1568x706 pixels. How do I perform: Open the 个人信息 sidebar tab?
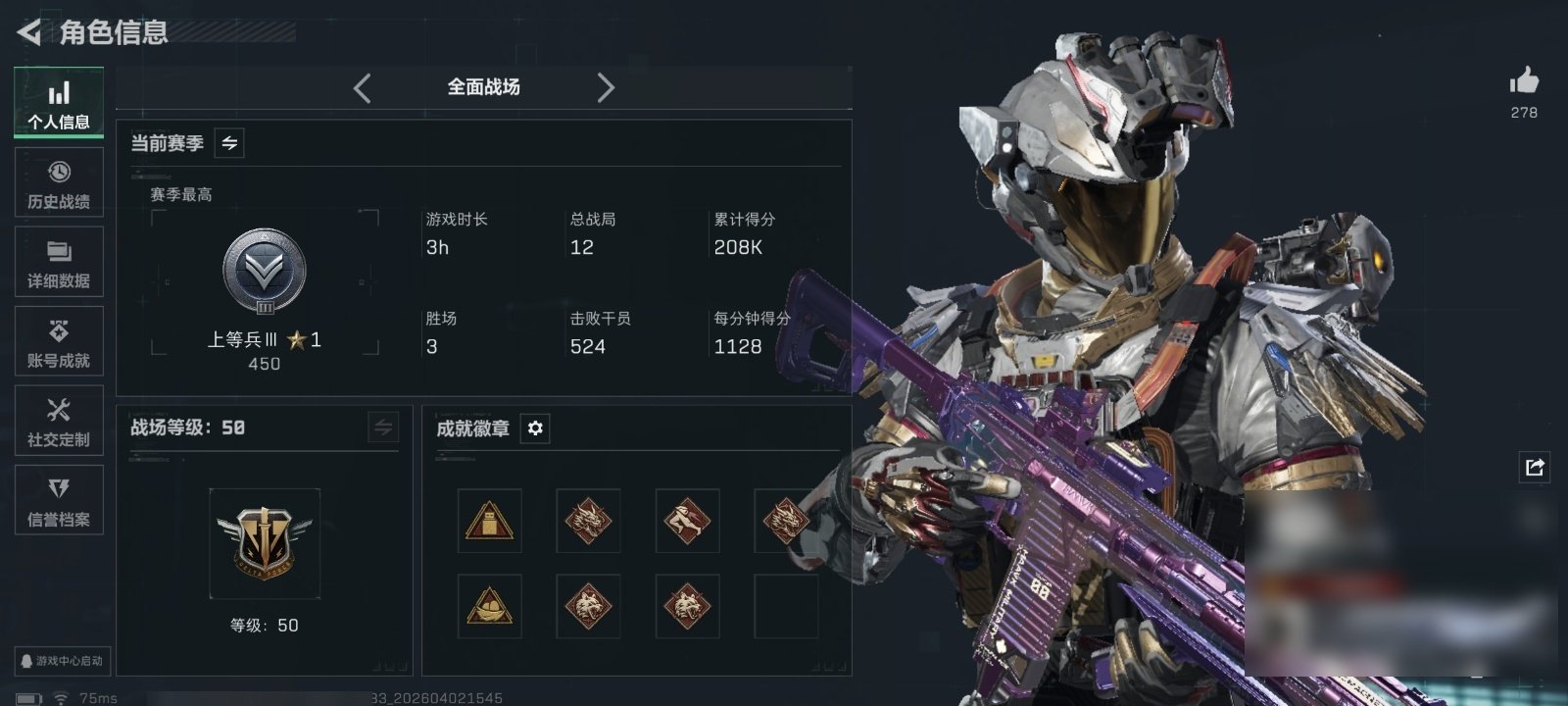59,103
